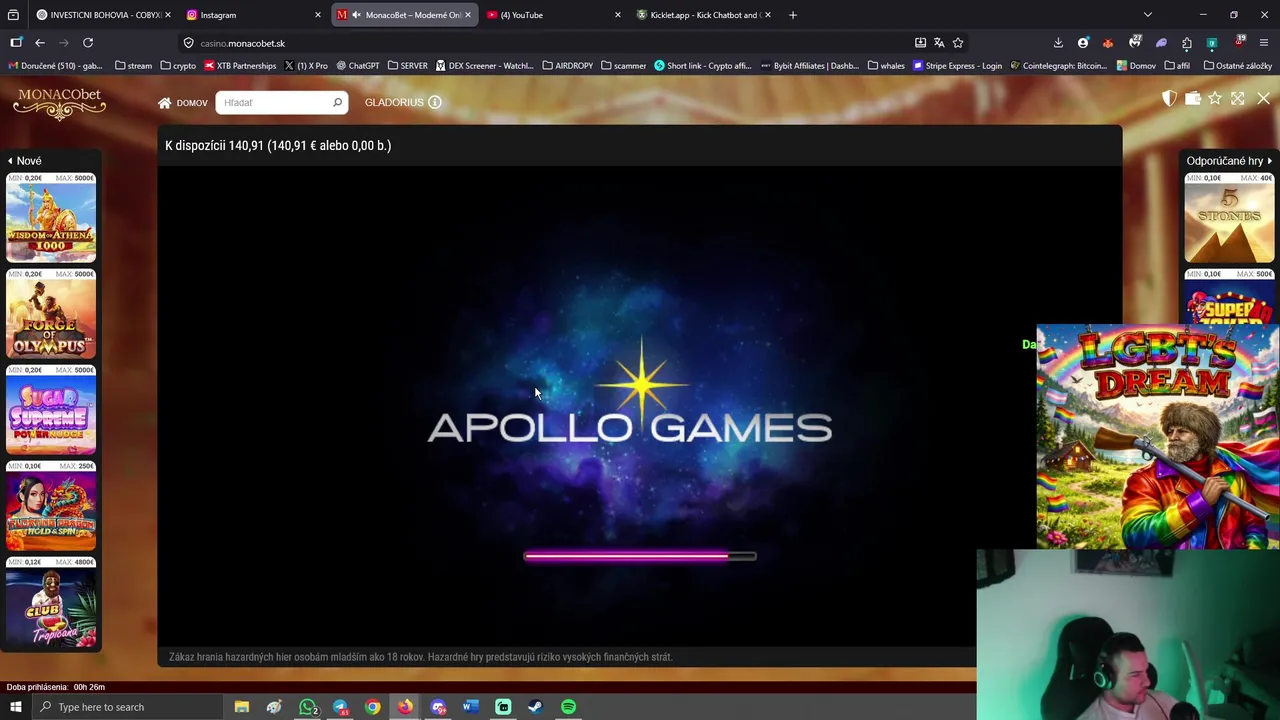Open site security lock information

pos(188,43)
